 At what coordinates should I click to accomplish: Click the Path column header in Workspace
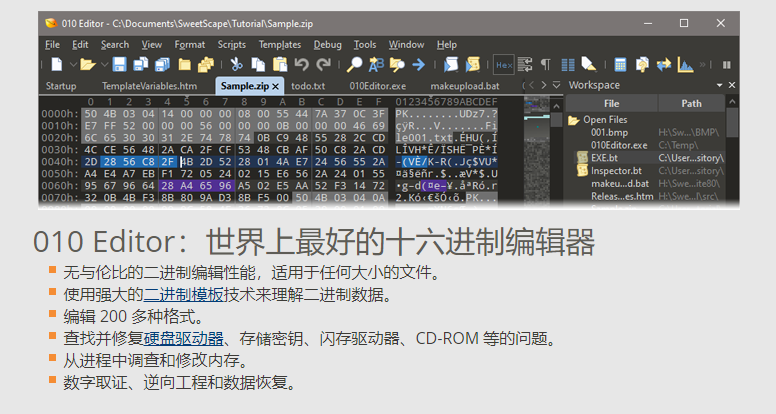pyautogui.click(x=691, y=103)
